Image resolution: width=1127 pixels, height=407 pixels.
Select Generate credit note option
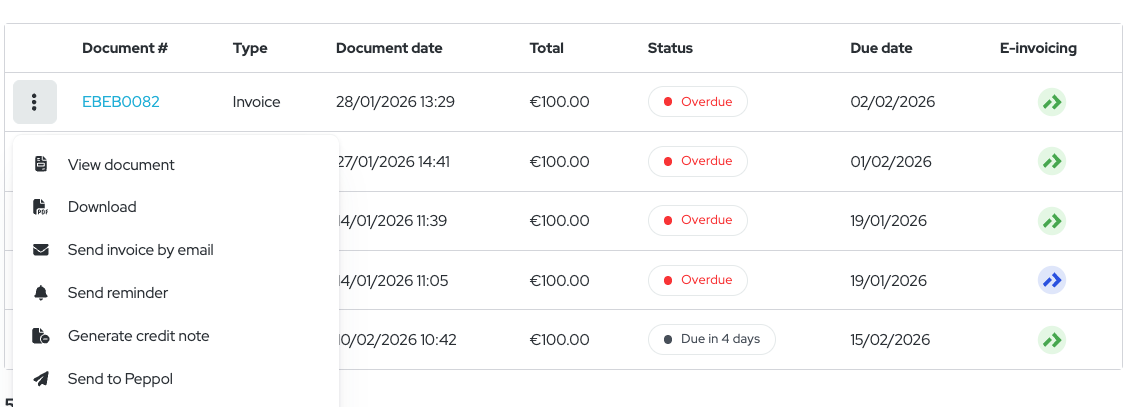tap(139, 336)
